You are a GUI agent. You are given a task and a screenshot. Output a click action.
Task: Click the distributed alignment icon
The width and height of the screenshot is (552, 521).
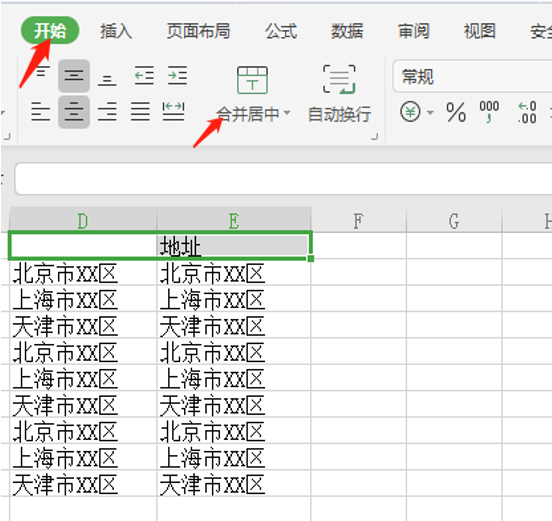174,112
